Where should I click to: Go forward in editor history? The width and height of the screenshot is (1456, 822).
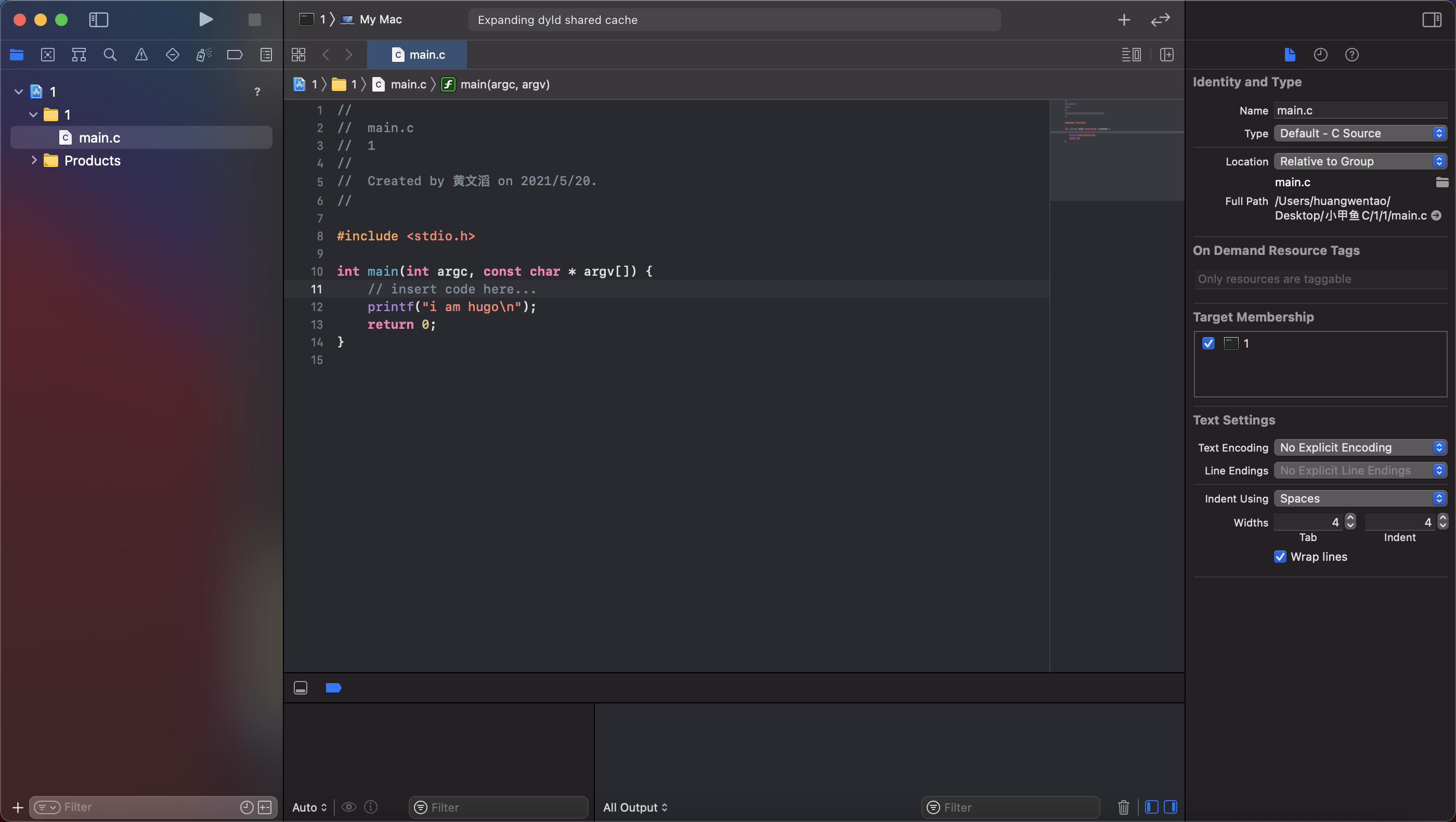349,55
